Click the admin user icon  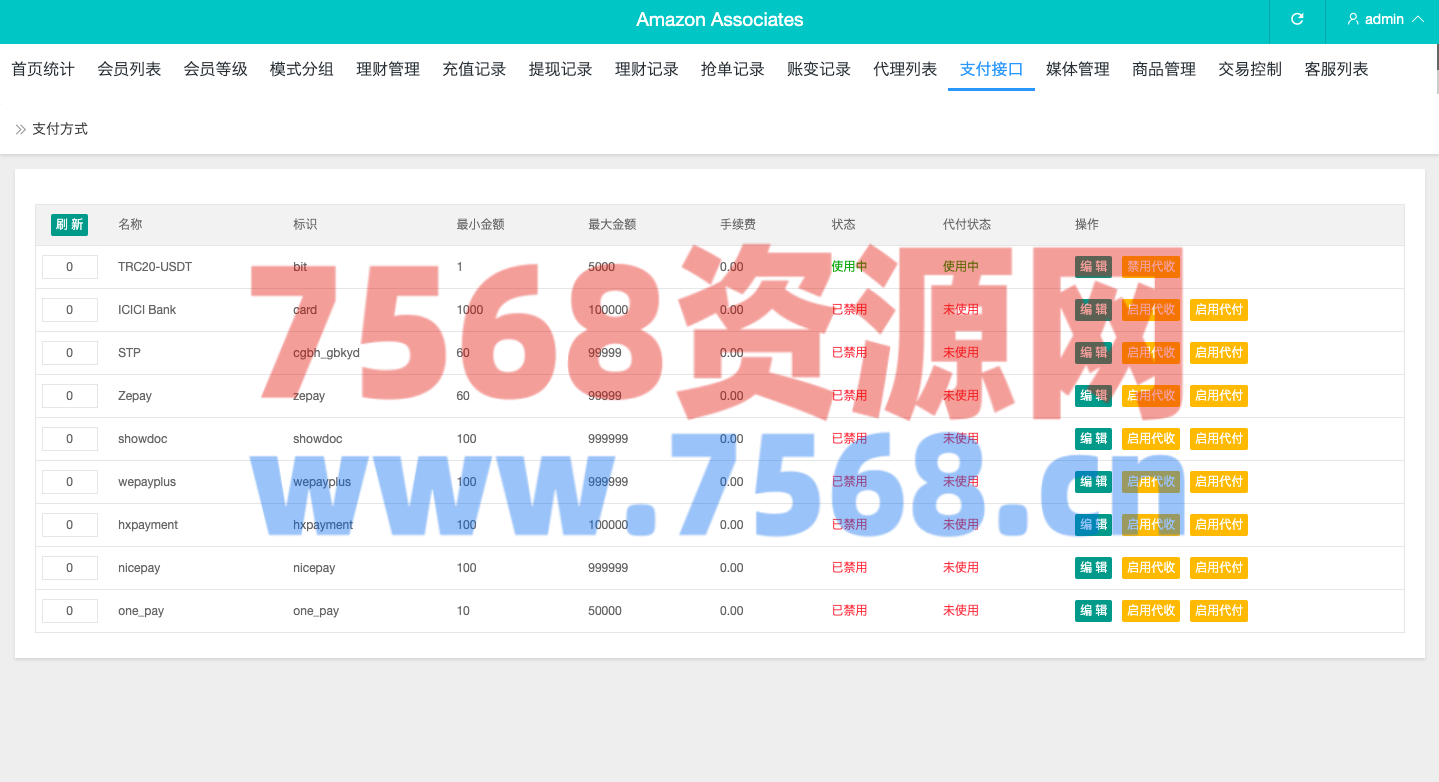pos(1353,19)
